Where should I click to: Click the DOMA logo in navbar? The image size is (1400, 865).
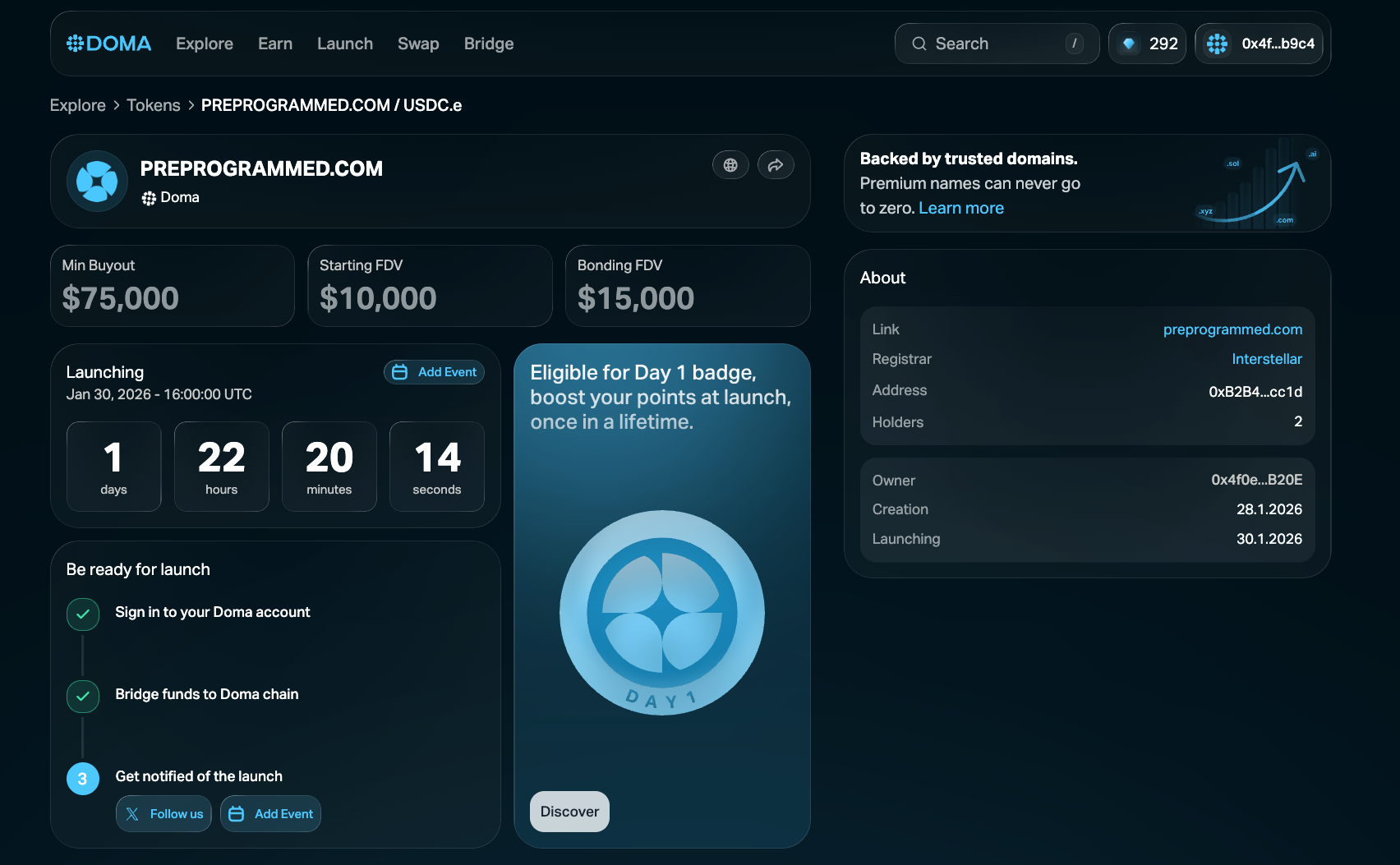point(109,44)
